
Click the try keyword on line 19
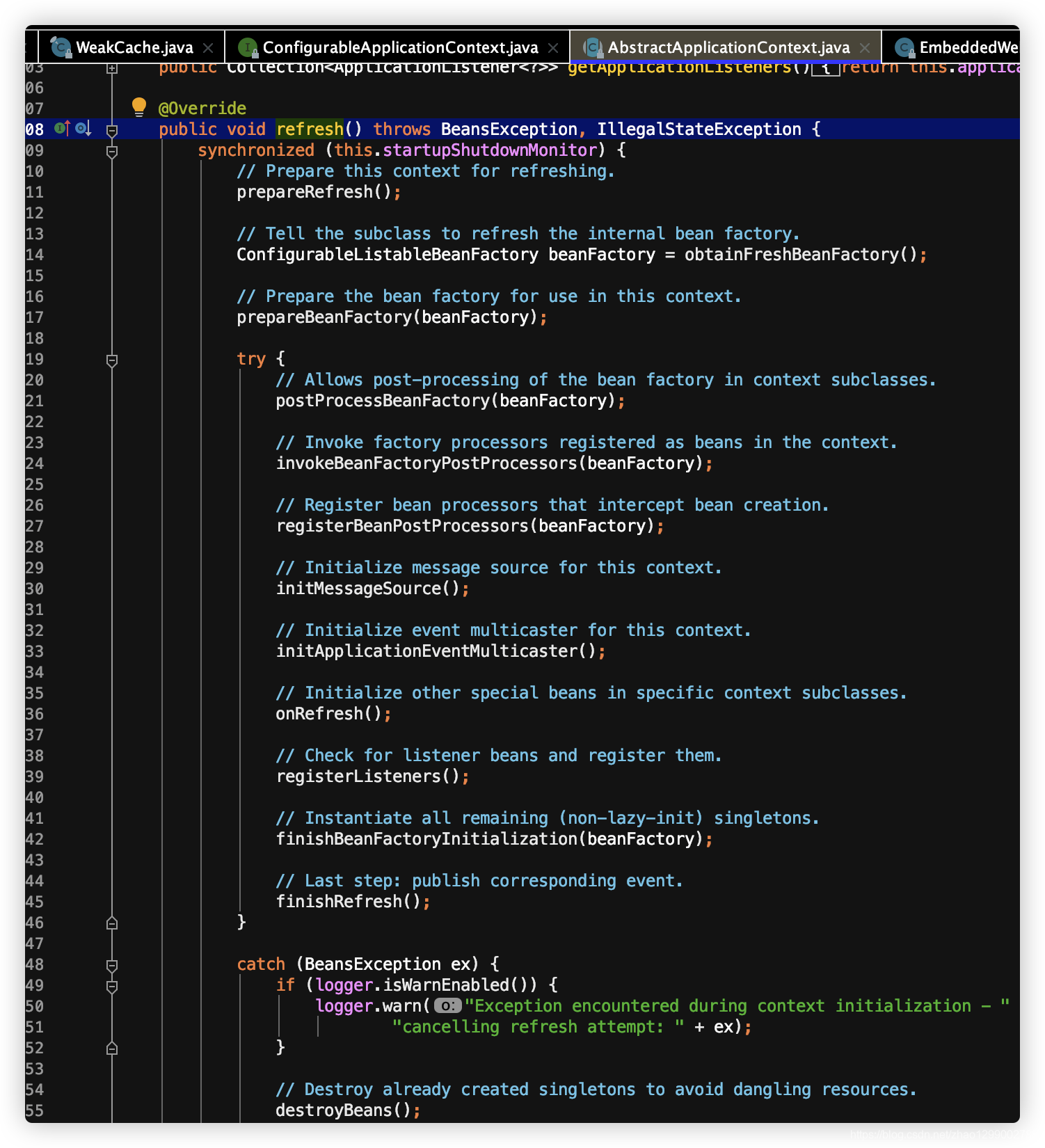[x=251, y=359]
